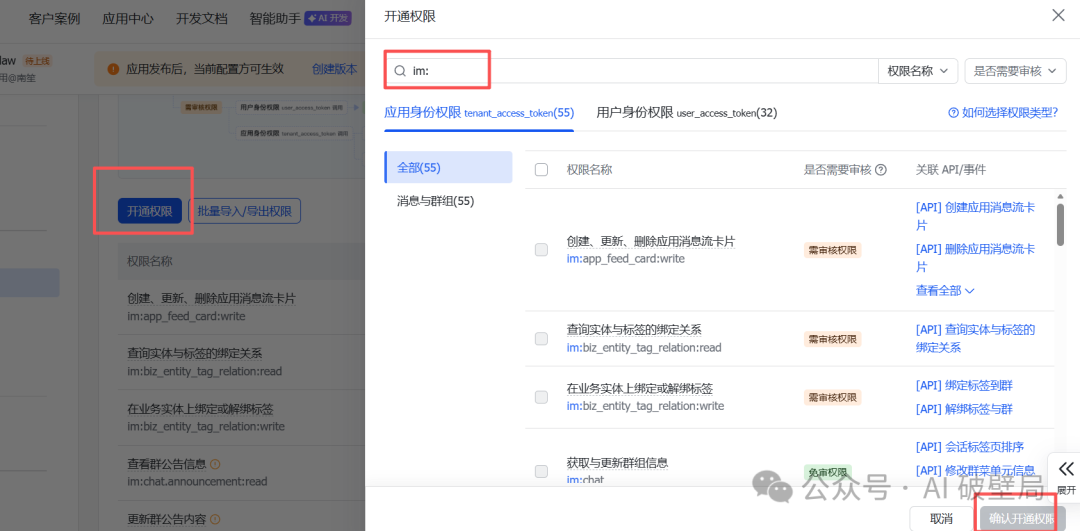
Task: Open [API] 查询实体与标签的绑定关系 link
Action: point(975,338)
